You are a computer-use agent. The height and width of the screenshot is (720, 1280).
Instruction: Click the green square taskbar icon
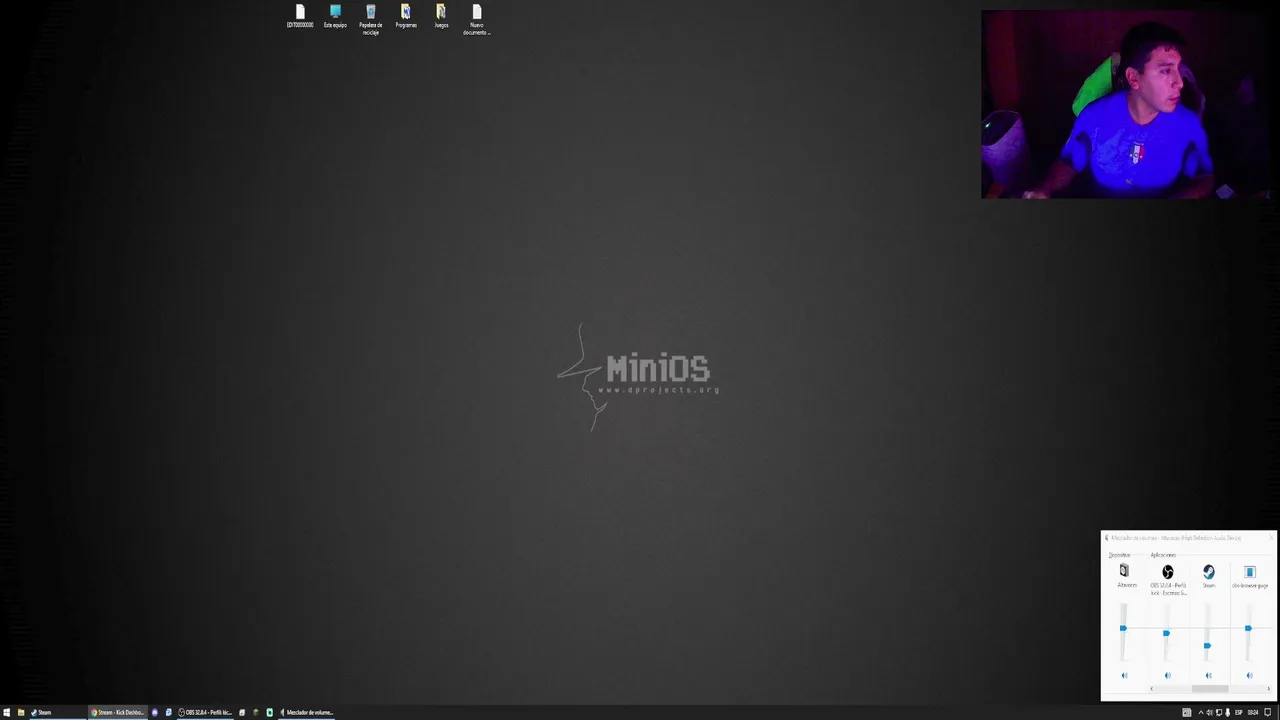270,712
